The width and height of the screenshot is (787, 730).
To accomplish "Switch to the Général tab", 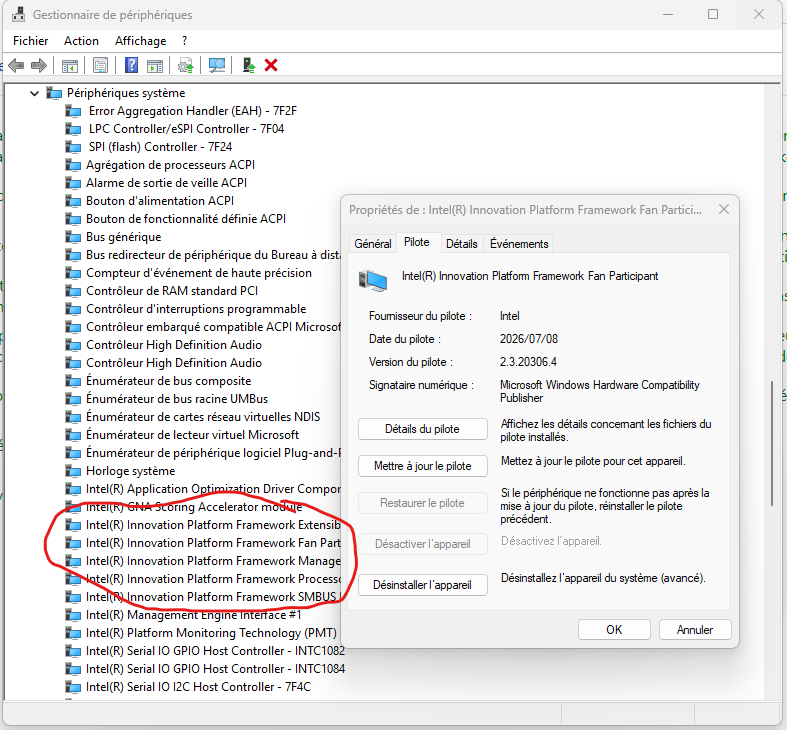I will coord(372,244).
